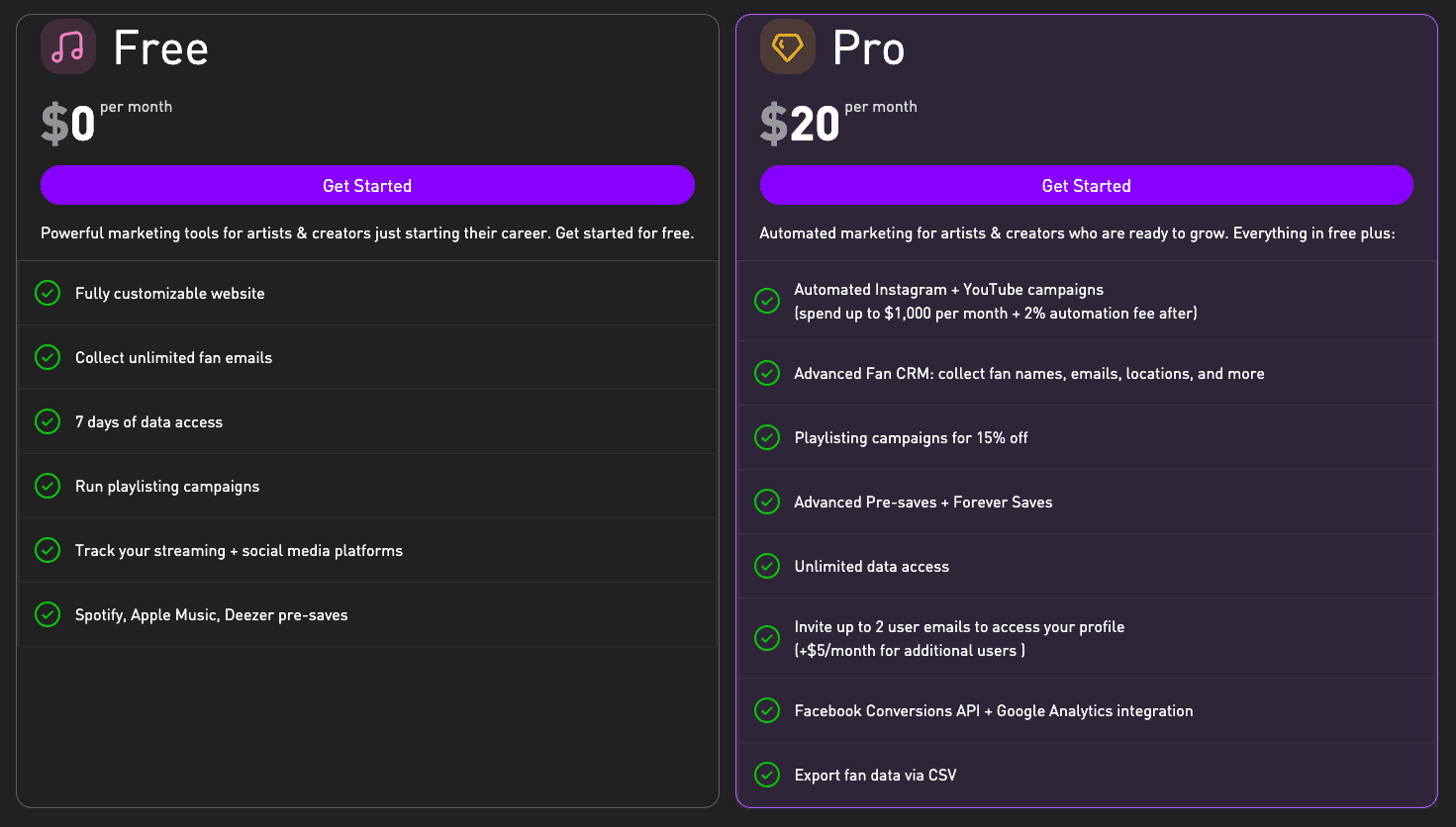Screen dimensions: 1456x827
Task: Click the checkmark beside Collect unlimited fan emails
Action: pyautogui.click(x=48, y=357)
